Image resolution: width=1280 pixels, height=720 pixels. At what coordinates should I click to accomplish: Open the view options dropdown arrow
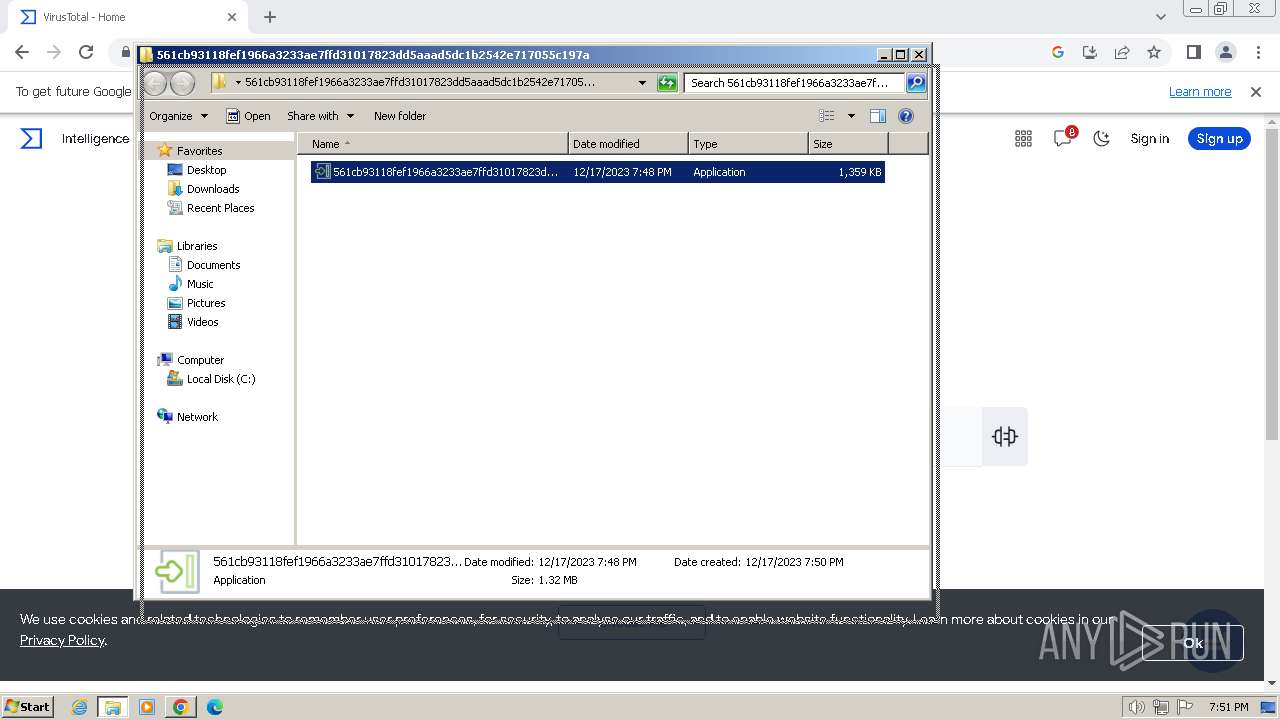(x=851, y=116)
